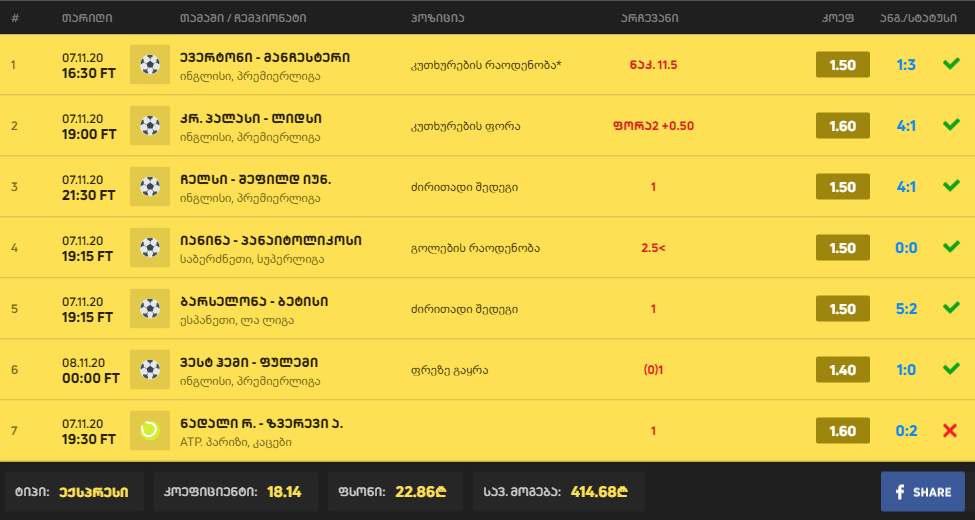This screenshot has height=520, width=975.
Task: Click the 1.50 odds box for ევერტონი - მანჩესტერი
Action: coord(843,65)
